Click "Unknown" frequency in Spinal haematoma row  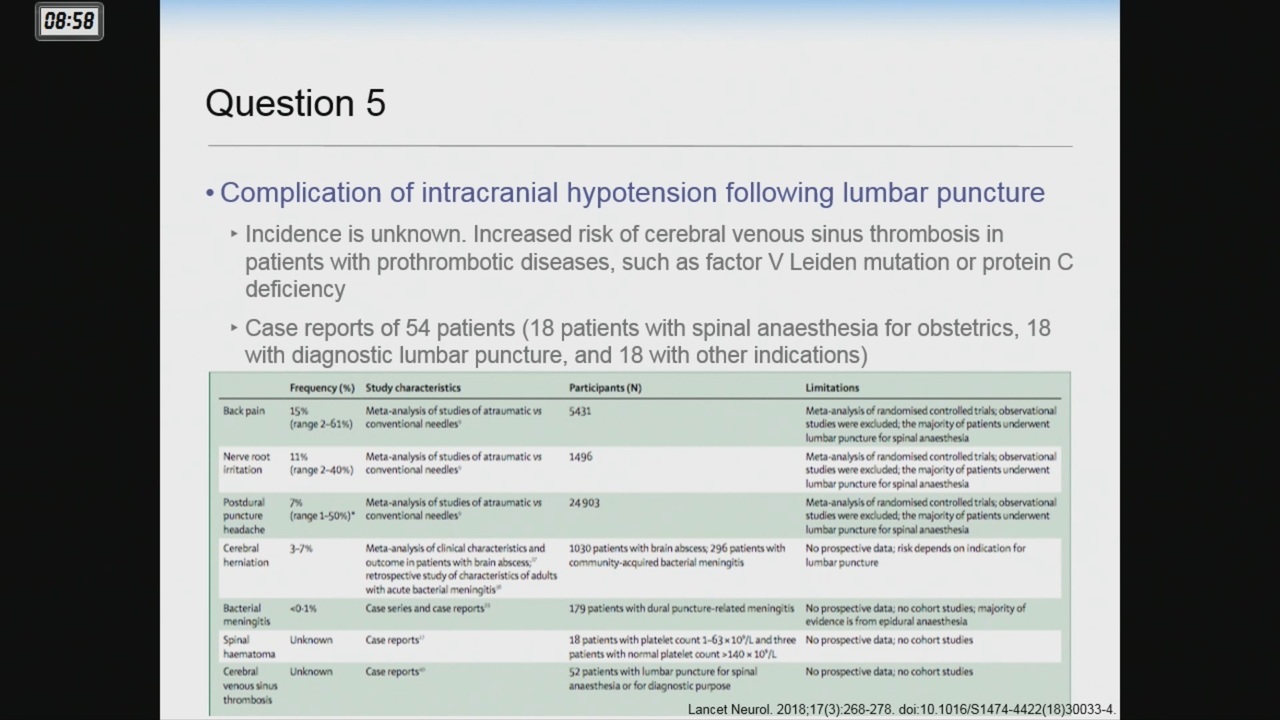(x=311, y=640)
